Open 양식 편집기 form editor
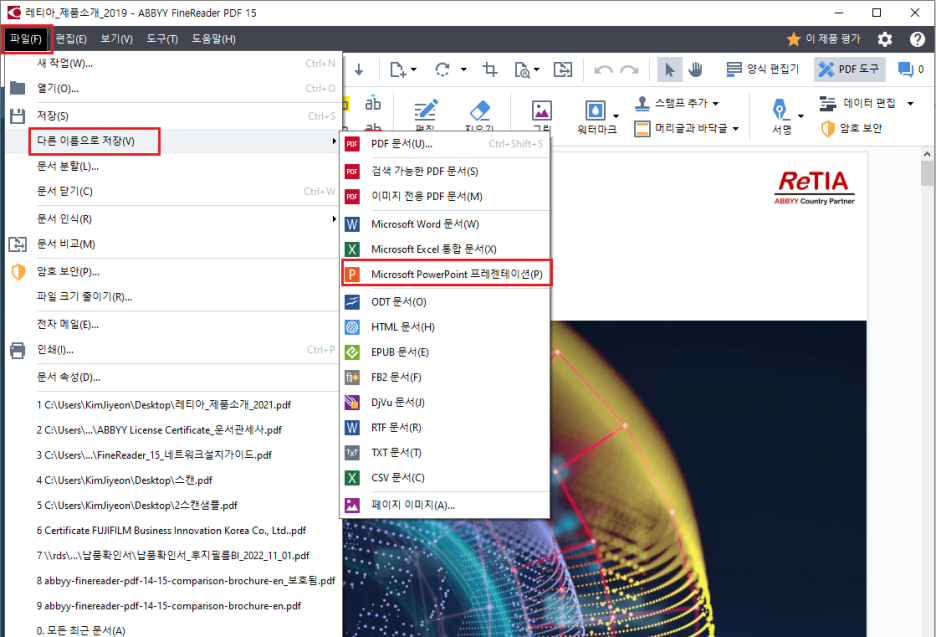 coord(762,69)
